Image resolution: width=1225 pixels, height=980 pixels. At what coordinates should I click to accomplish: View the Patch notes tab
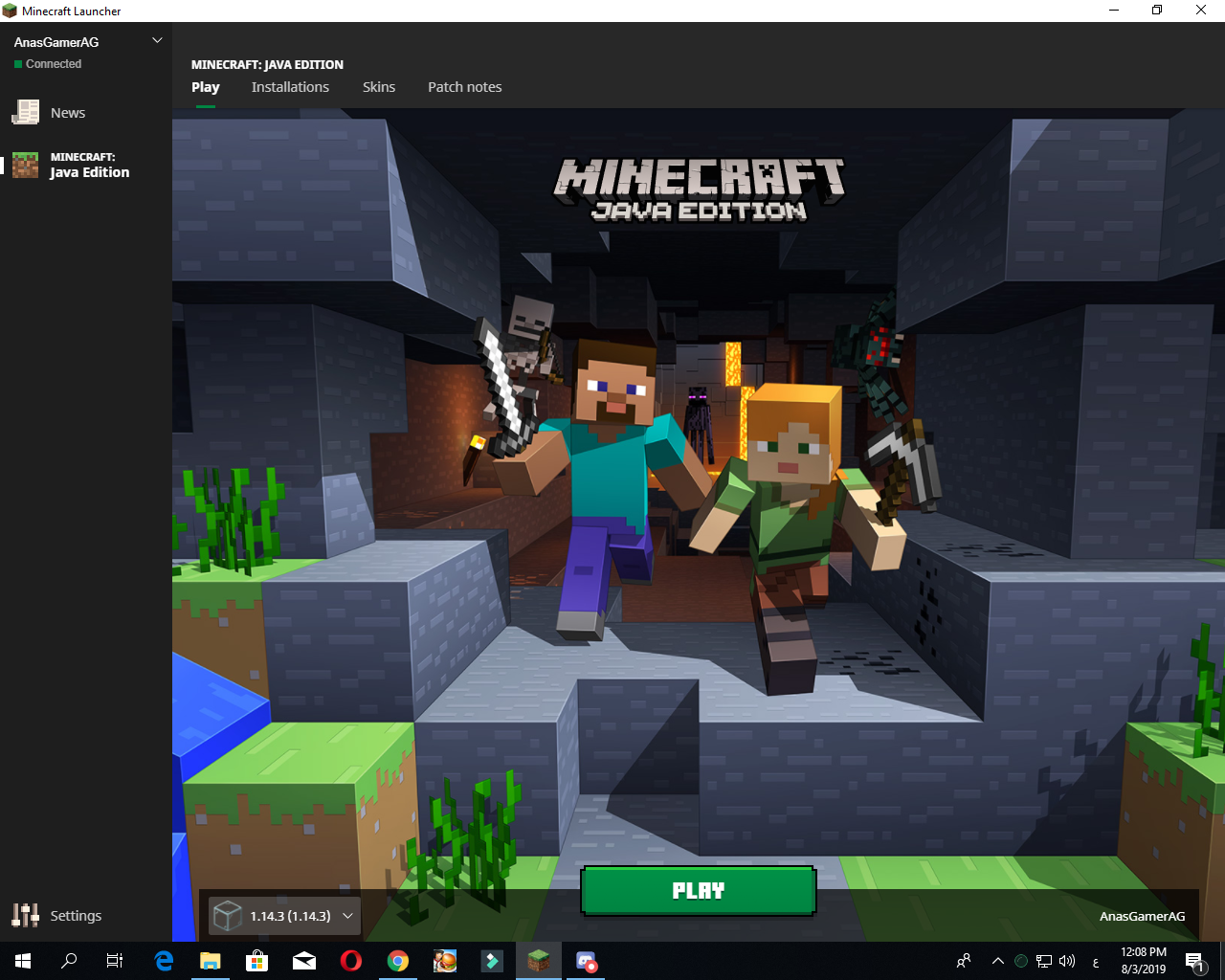point(464,87)
